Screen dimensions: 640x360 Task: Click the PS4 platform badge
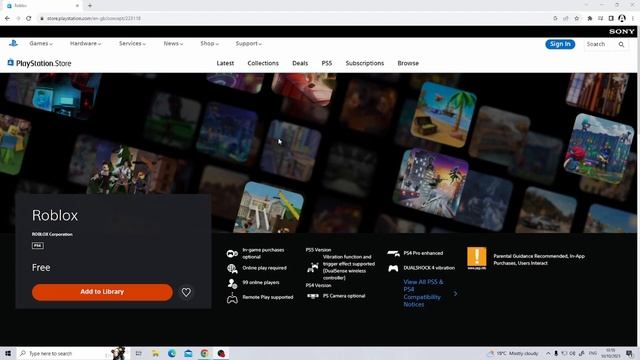click(x=38, y=245)
